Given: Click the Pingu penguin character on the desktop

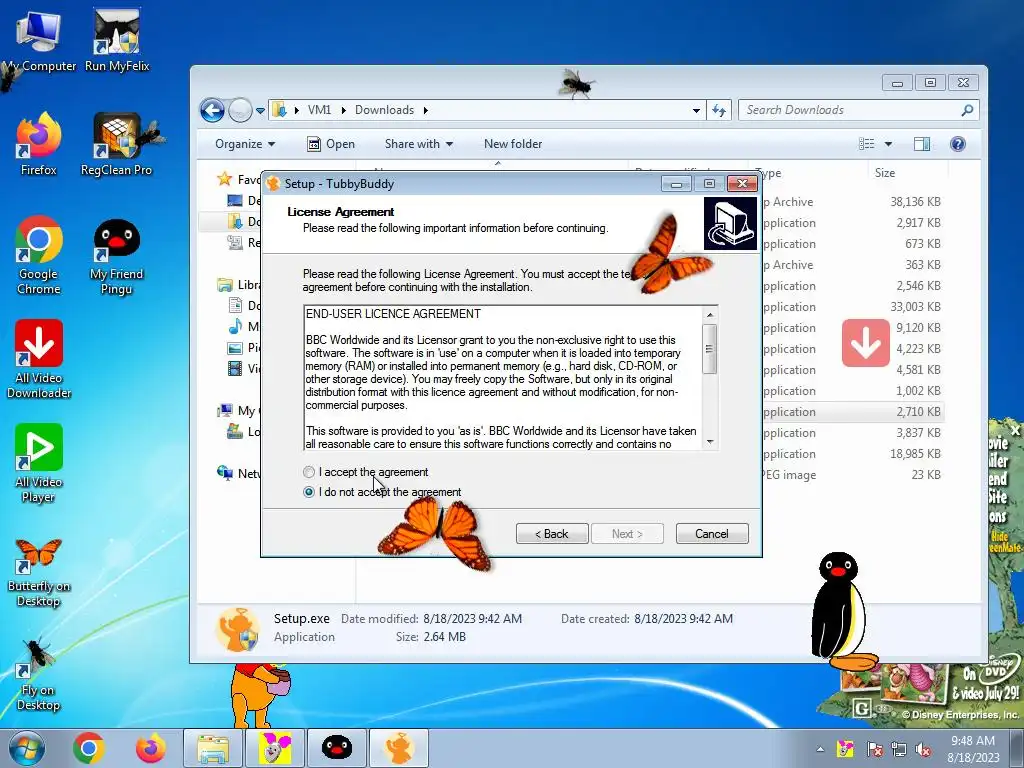Looking at the screenshot, I should (x=842, y=611).
